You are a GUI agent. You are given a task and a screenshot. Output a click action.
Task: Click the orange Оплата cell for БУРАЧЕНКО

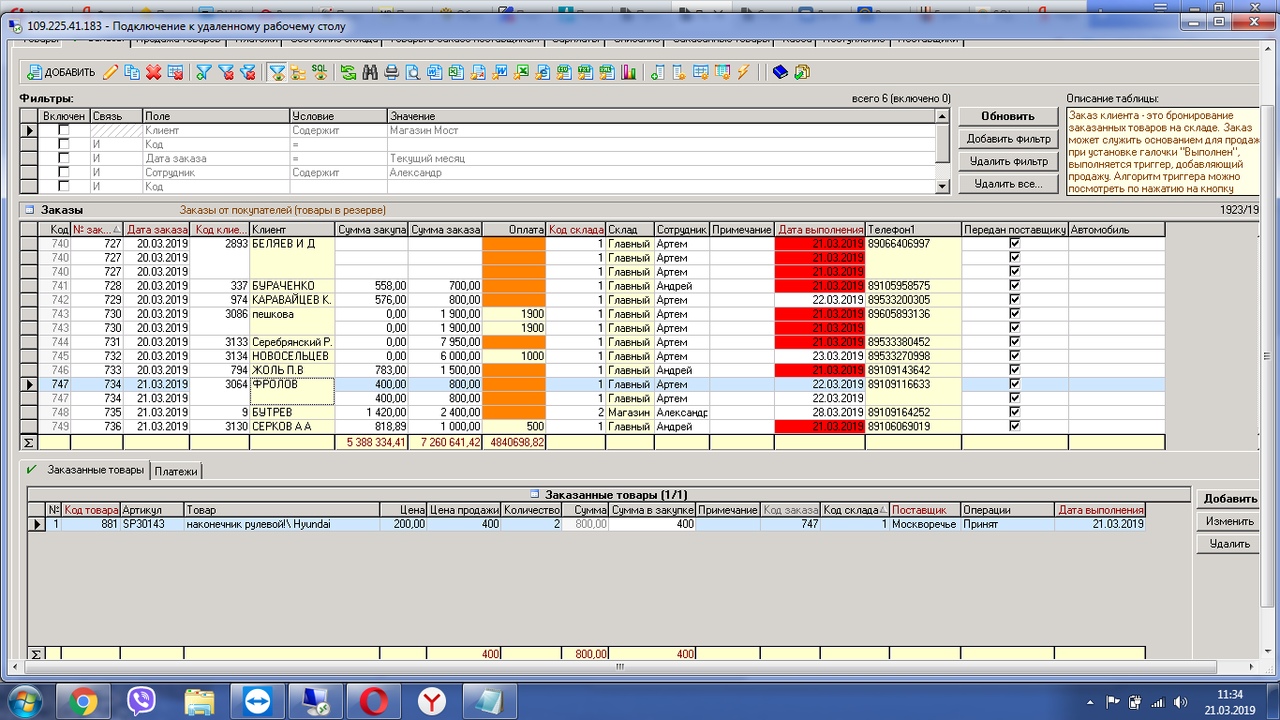[514, 286]
